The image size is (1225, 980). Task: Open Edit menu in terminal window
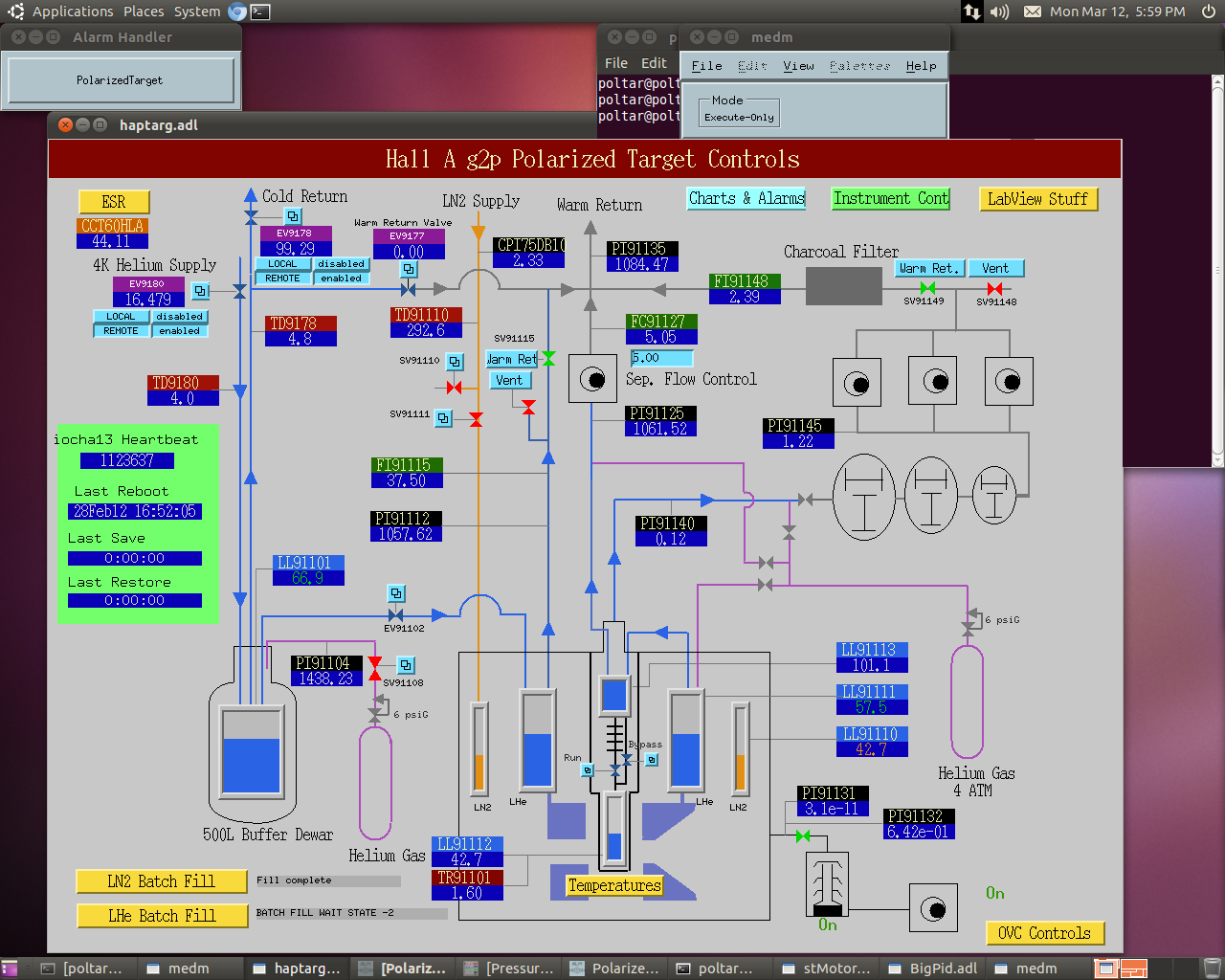(x=655, y=63)
